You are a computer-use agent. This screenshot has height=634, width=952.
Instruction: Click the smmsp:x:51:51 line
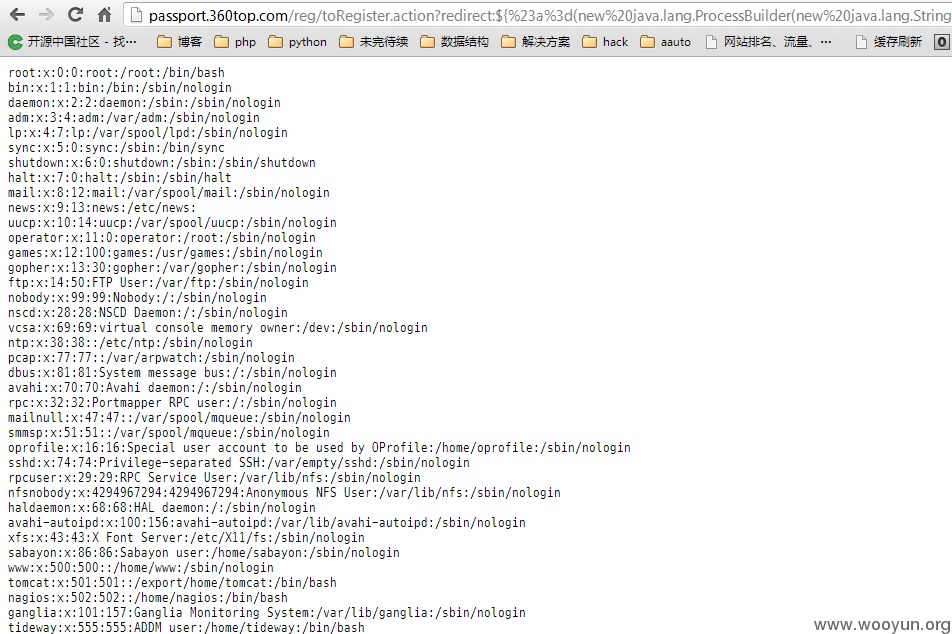(x=169, y=432)
